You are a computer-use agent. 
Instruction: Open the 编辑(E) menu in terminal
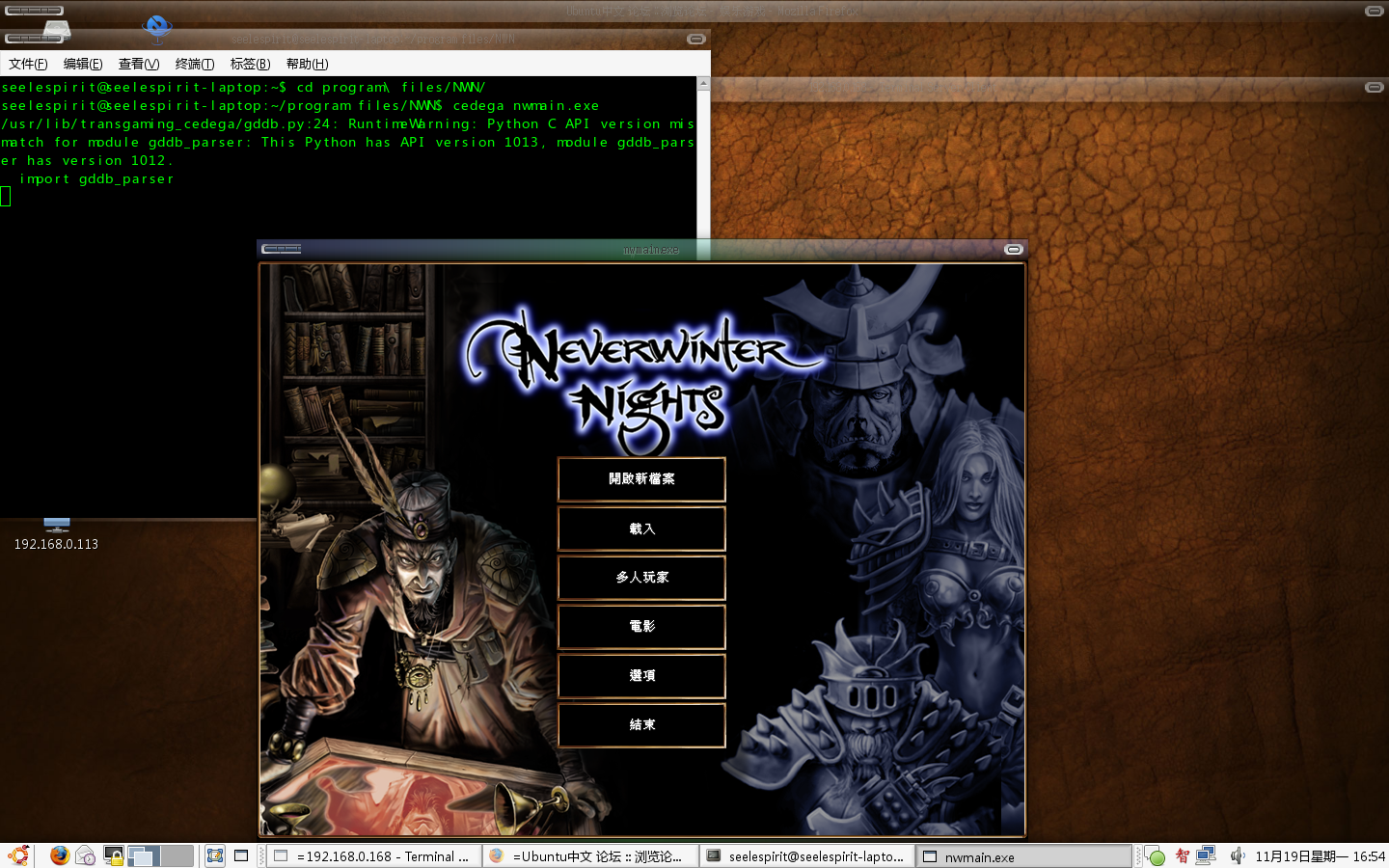pyautogui.click(x=83, y=64)
